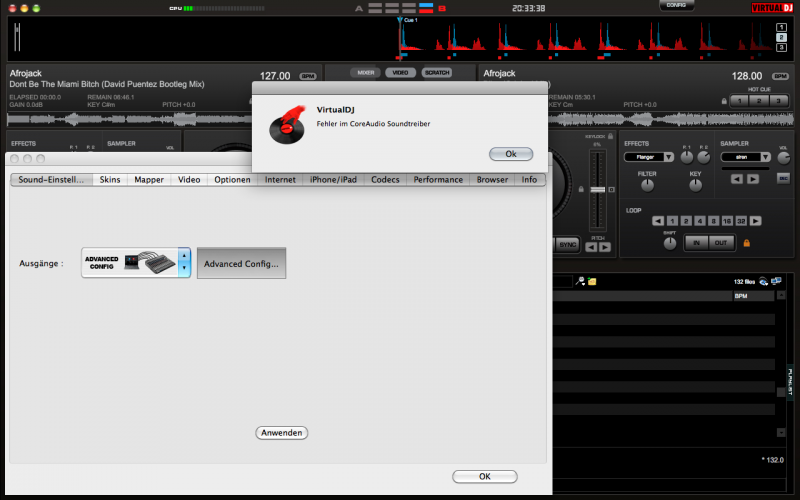The height and width of the screenshot is (500, 800).
Task: Toggle the orange smart loop lock
Action: (747, 243)
